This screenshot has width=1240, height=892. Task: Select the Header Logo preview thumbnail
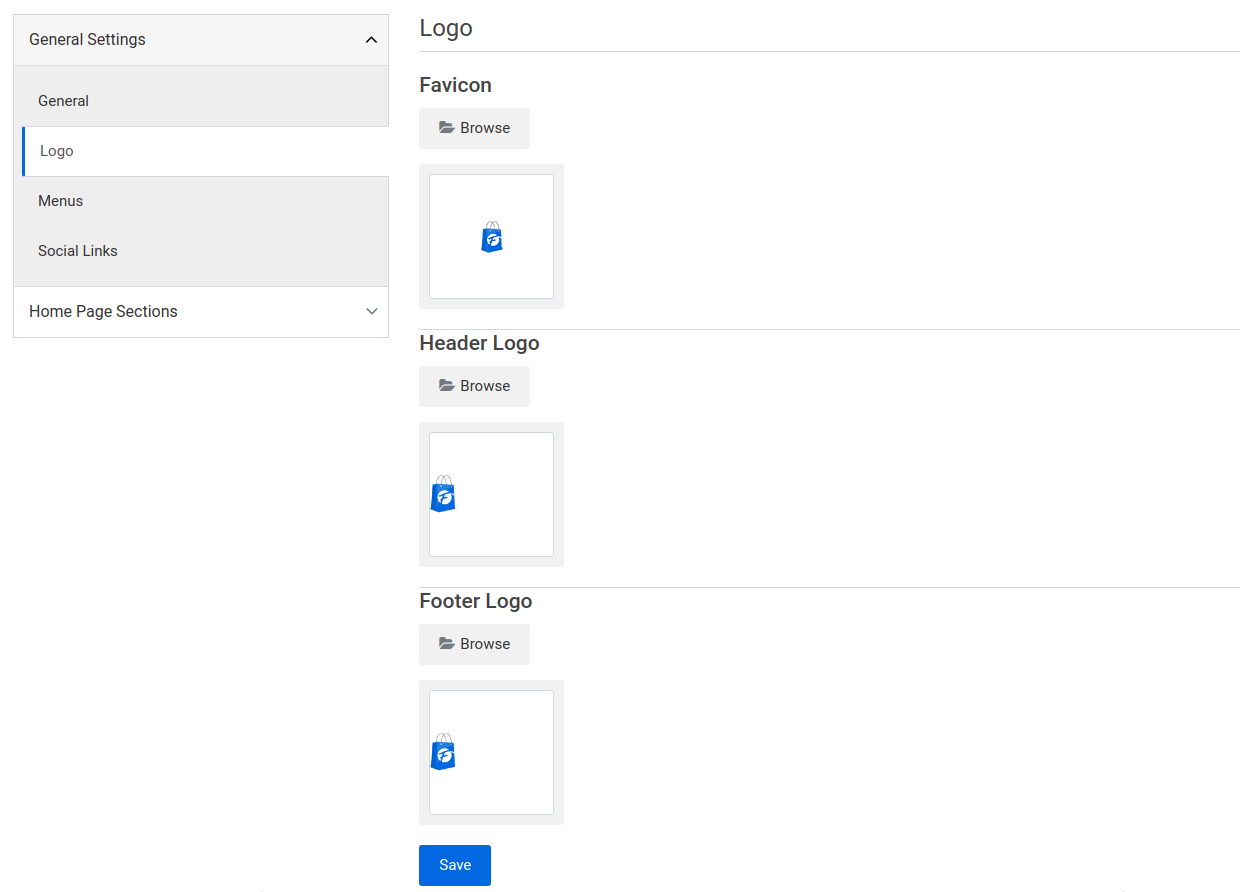click(491, 494)
